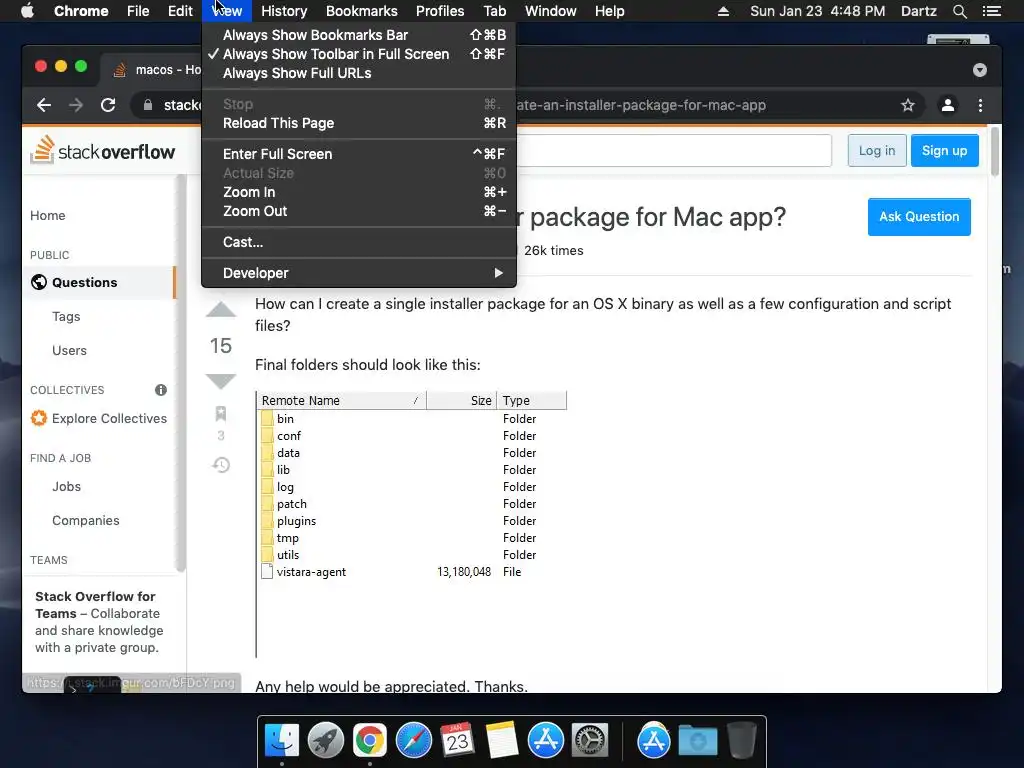
Task: Click the Chrome back arrow
Action: [x=44, y=105]
